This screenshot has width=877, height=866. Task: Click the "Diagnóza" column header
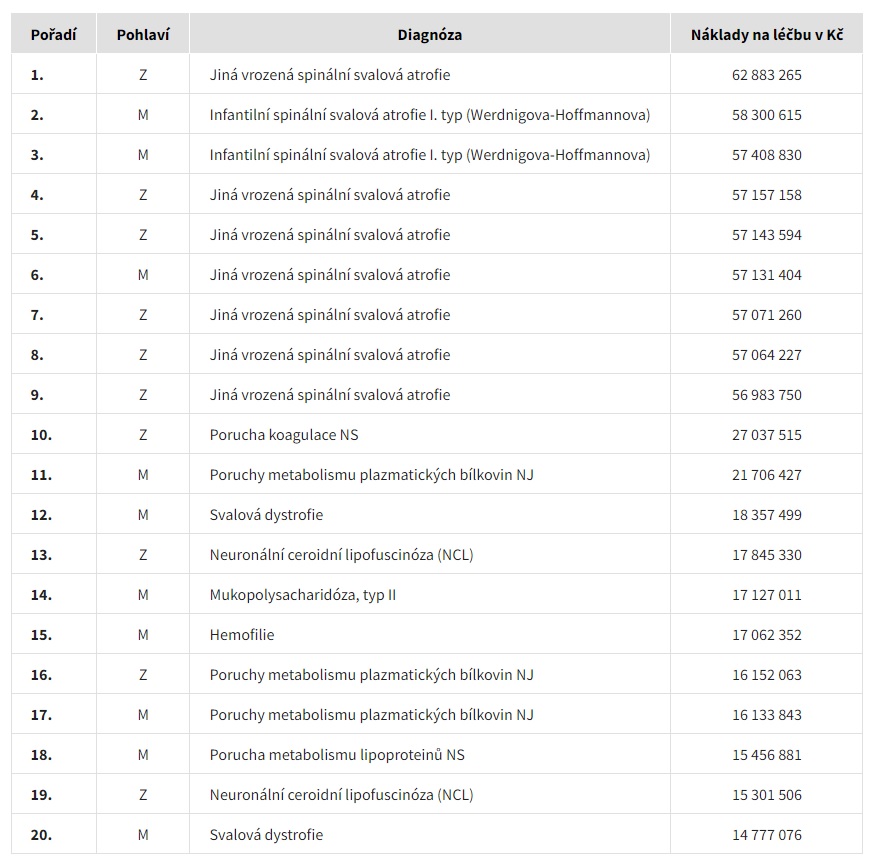(429, 35)
